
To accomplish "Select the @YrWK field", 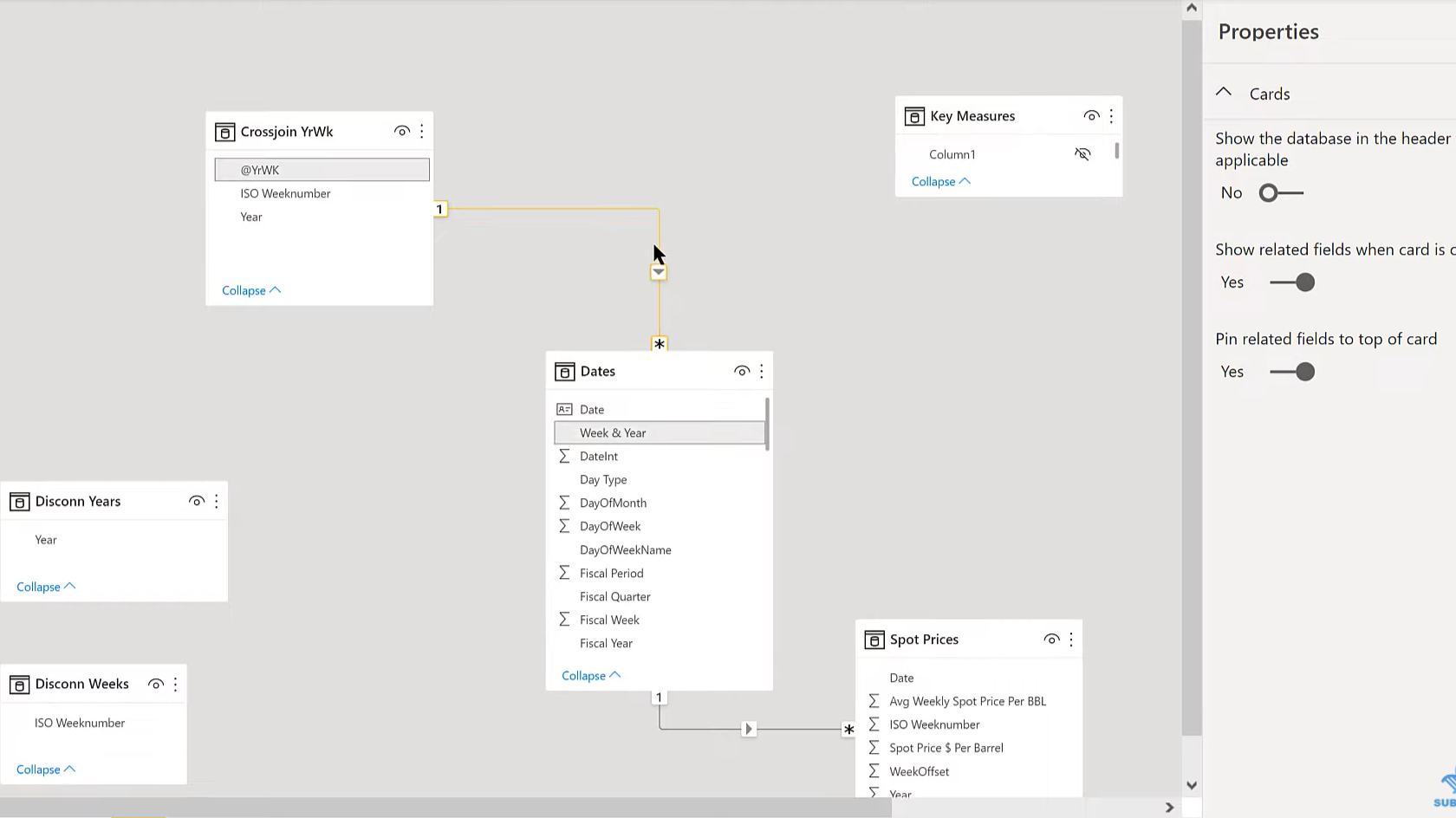I will [x=322, y=170].
